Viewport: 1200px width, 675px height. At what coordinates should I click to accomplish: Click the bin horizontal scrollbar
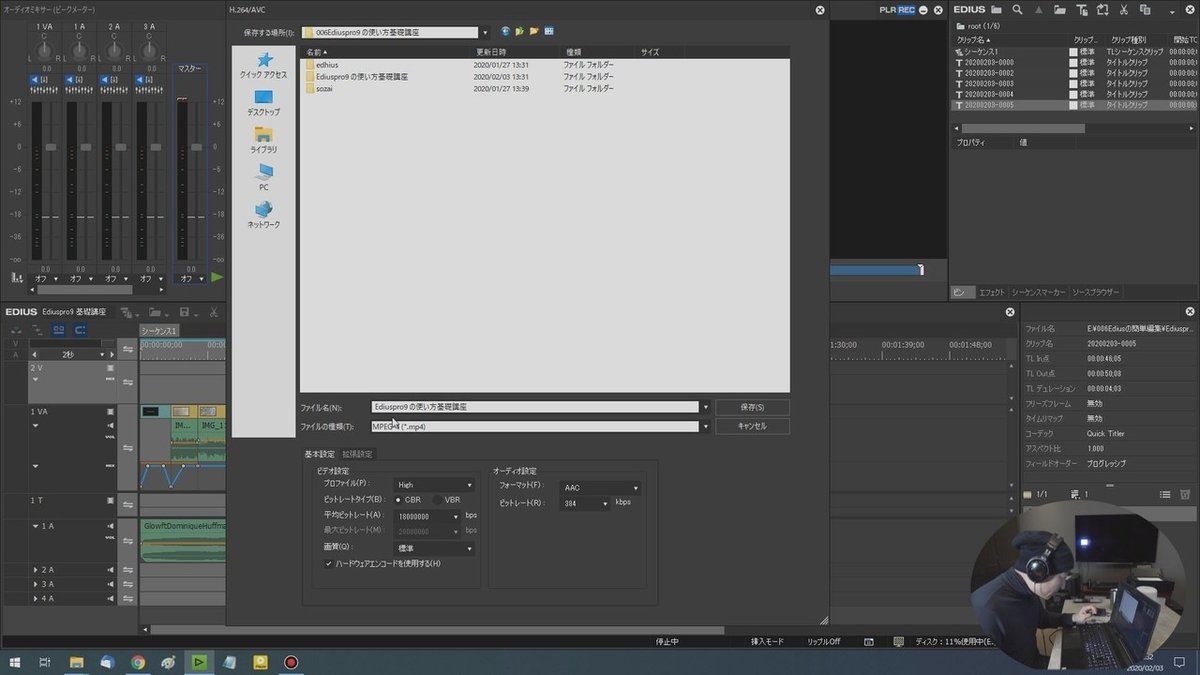pyautogui.click(x=1022, y=128)
